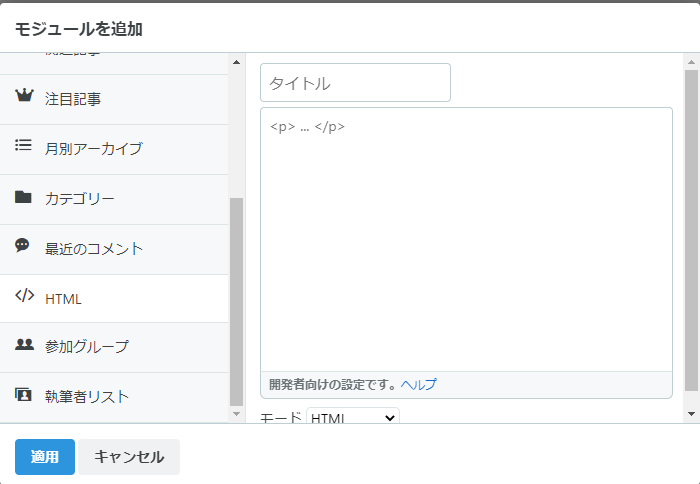
Task: Click the code brackets icon for HTML
Action: point(25,295)
